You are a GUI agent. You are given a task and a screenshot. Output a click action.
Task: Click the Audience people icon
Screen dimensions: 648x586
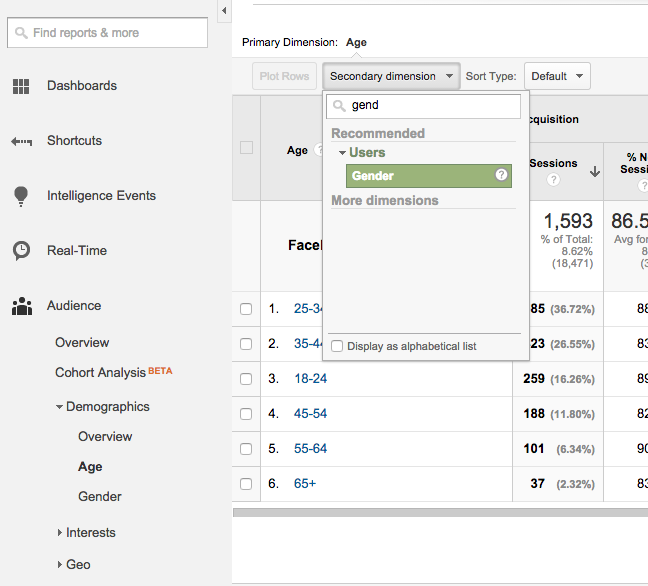[x=21, y=306]
